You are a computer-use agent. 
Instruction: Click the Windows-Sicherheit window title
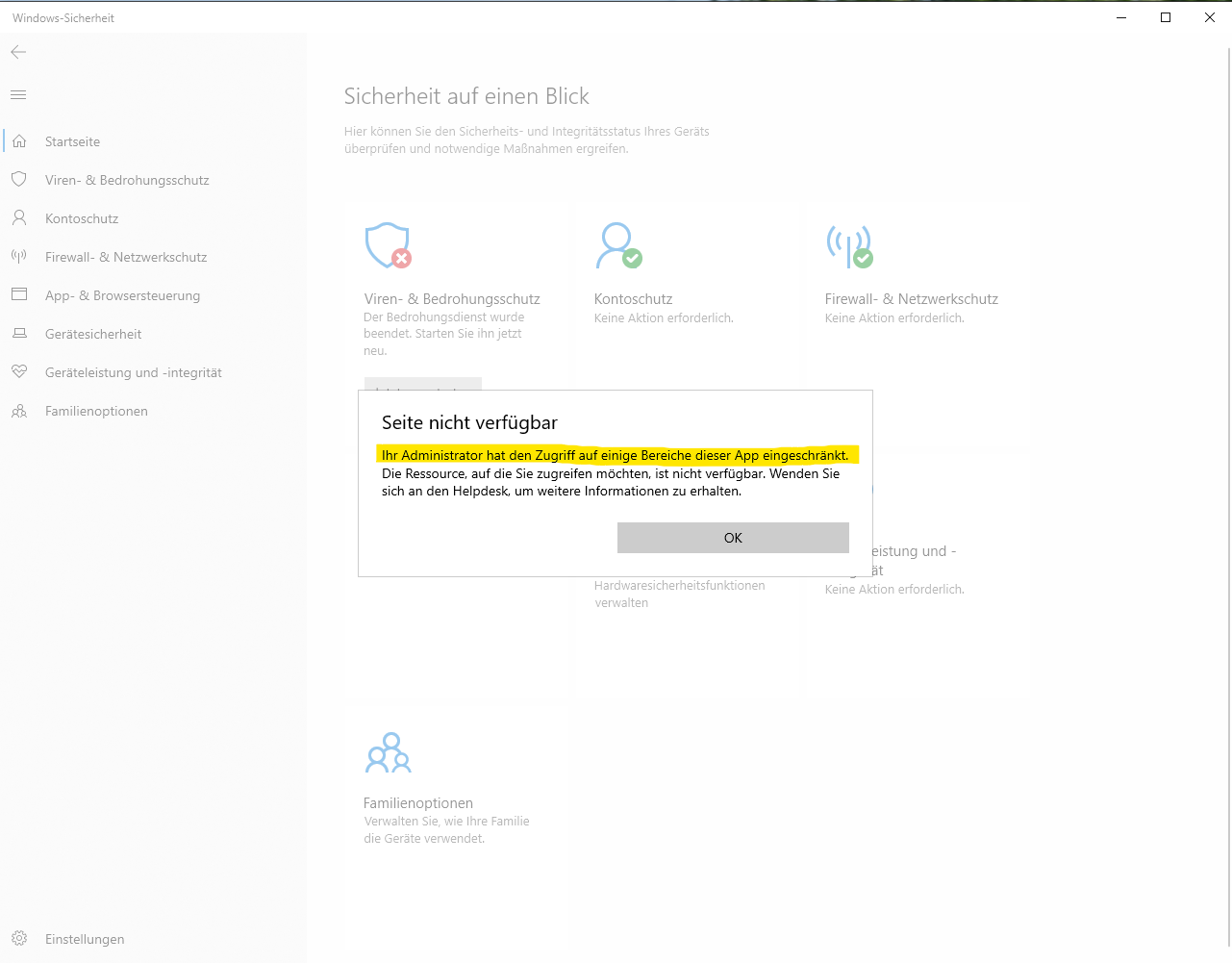click(63, 17)
